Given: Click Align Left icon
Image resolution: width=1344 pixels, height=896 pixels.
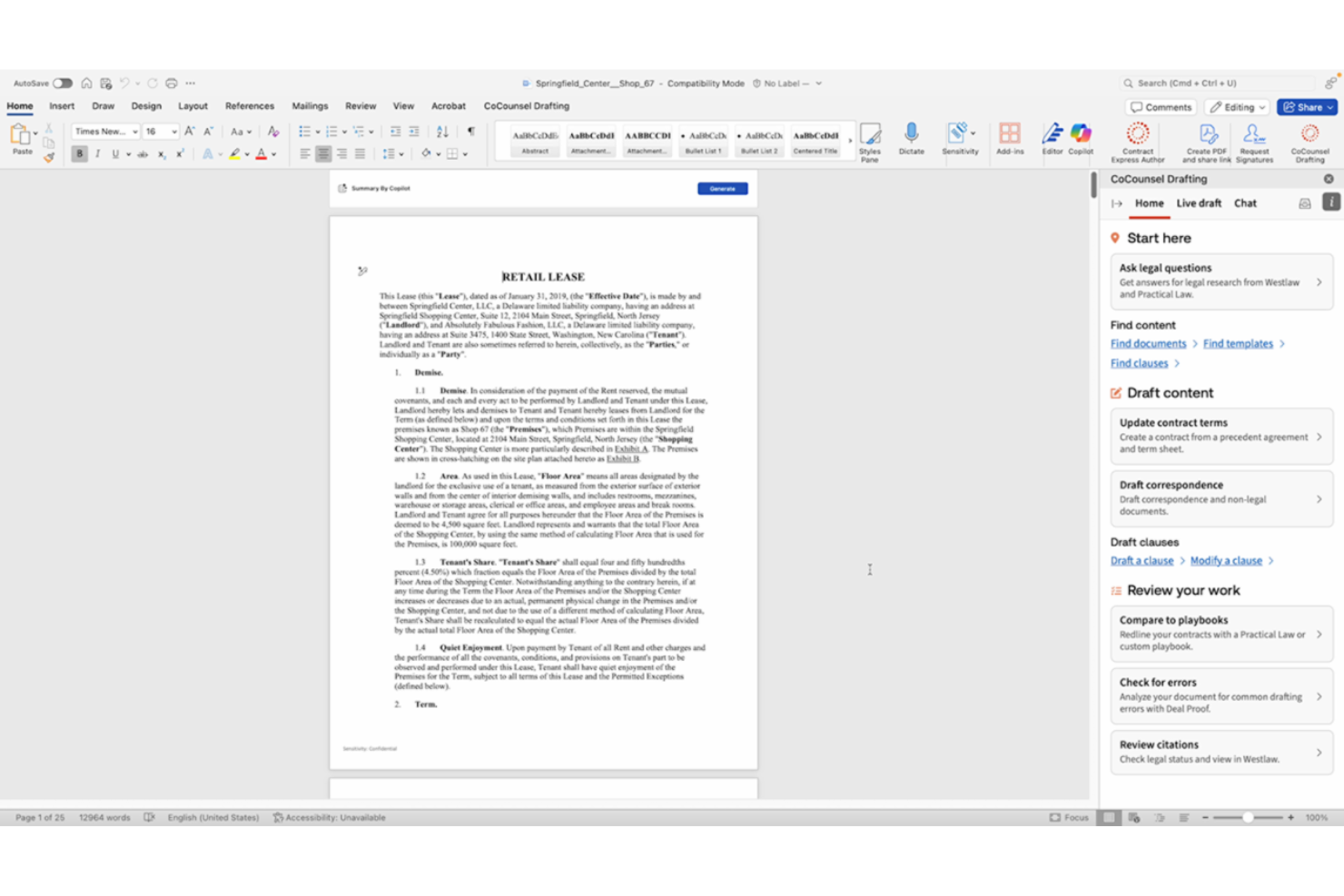Looking at the screenshot, I should pos(305,154).
